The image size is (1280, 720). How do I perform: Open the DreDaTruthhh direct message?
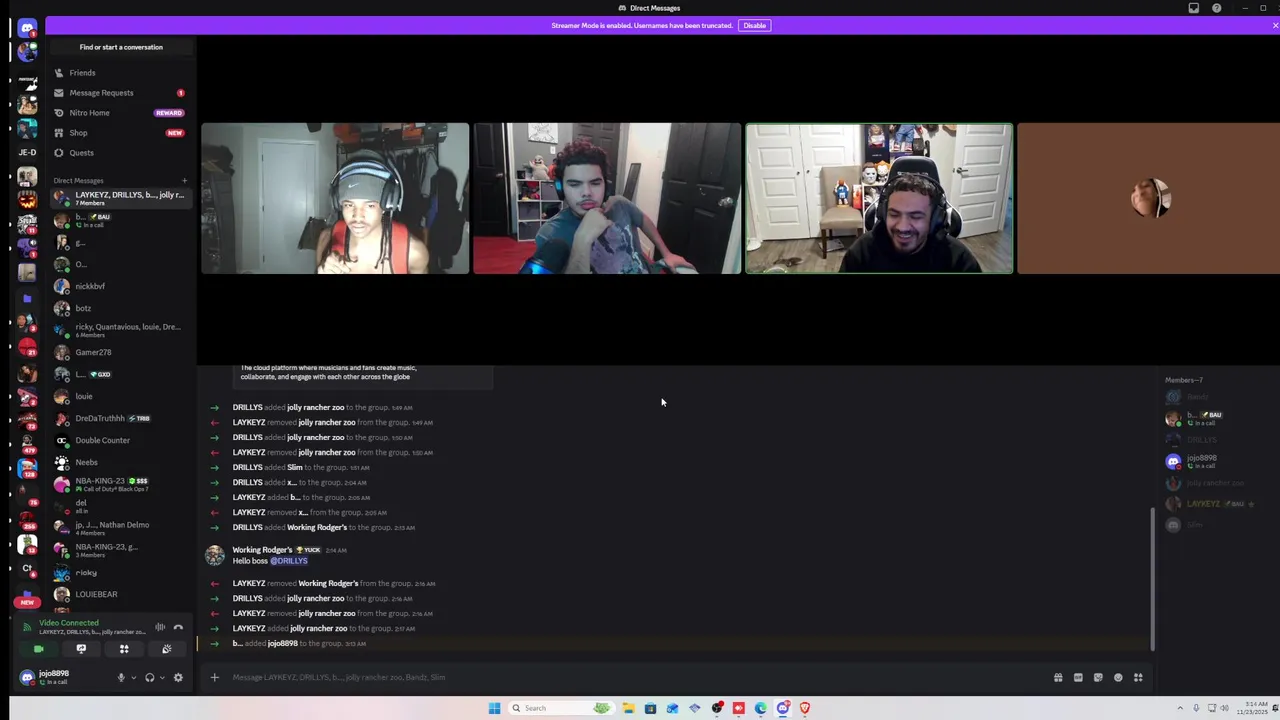120,418
